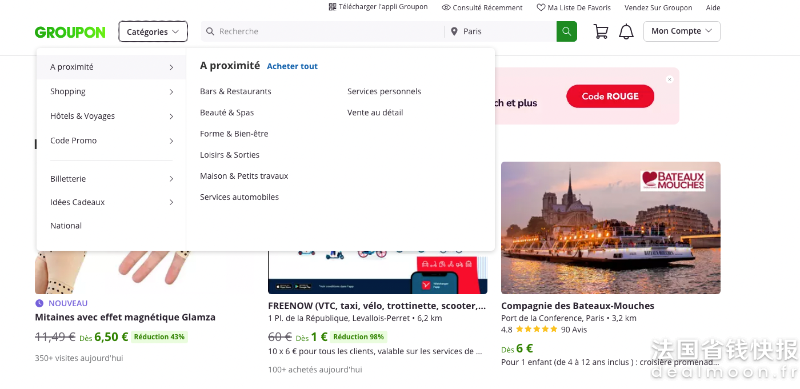Click the magnifier icon in Recherche field
Screen dimensions: 800x389
210,32
